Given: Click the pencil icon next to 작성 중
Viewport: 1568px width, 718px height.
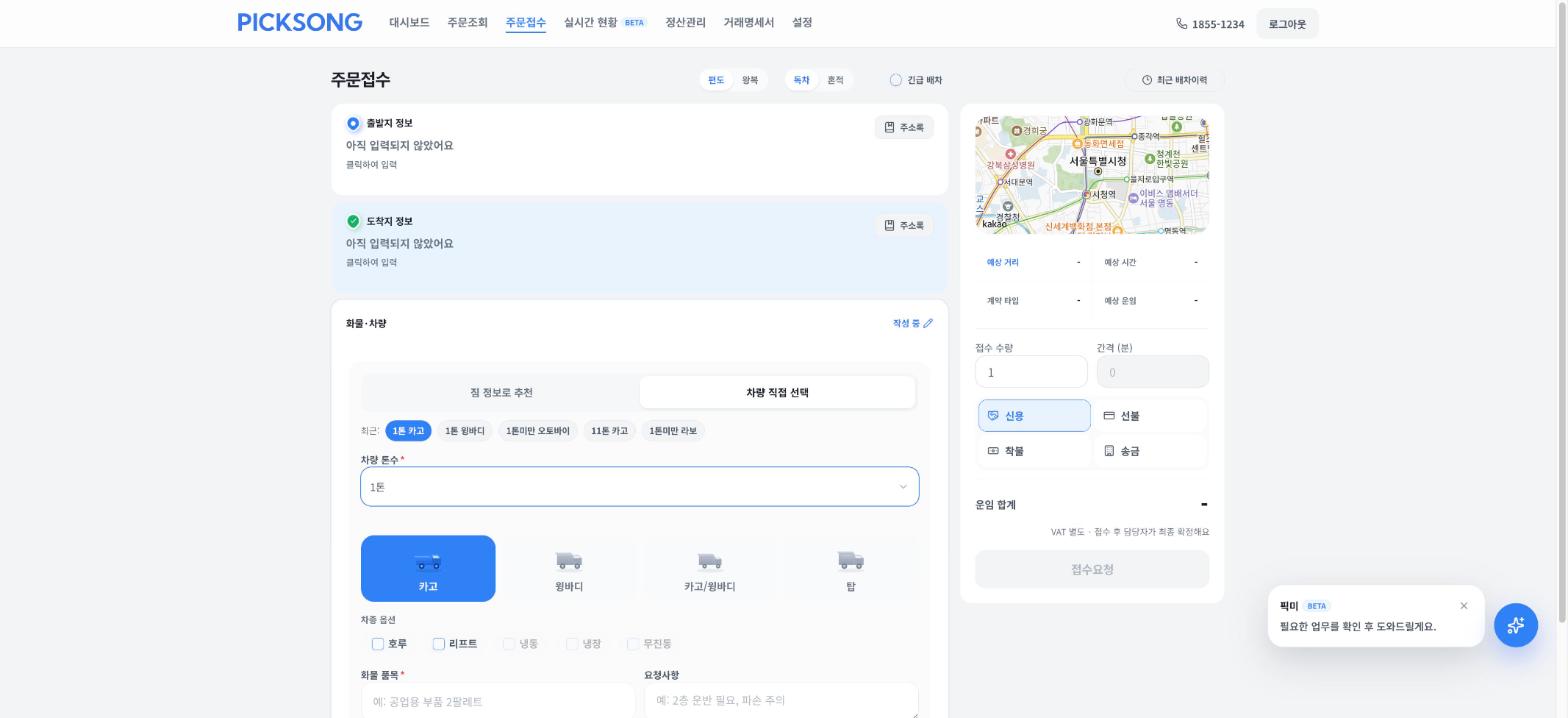Looking at the screenshot, I should [928, 323].
